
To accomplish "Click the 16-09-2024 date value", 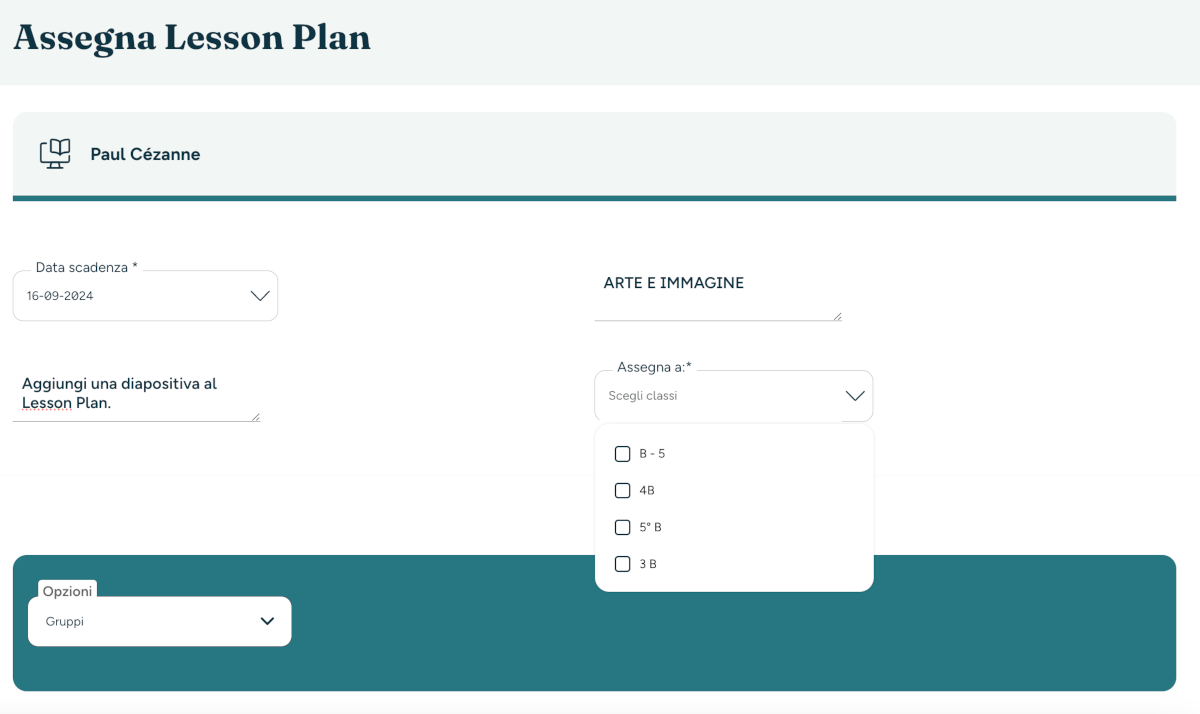I will (60, 296).
